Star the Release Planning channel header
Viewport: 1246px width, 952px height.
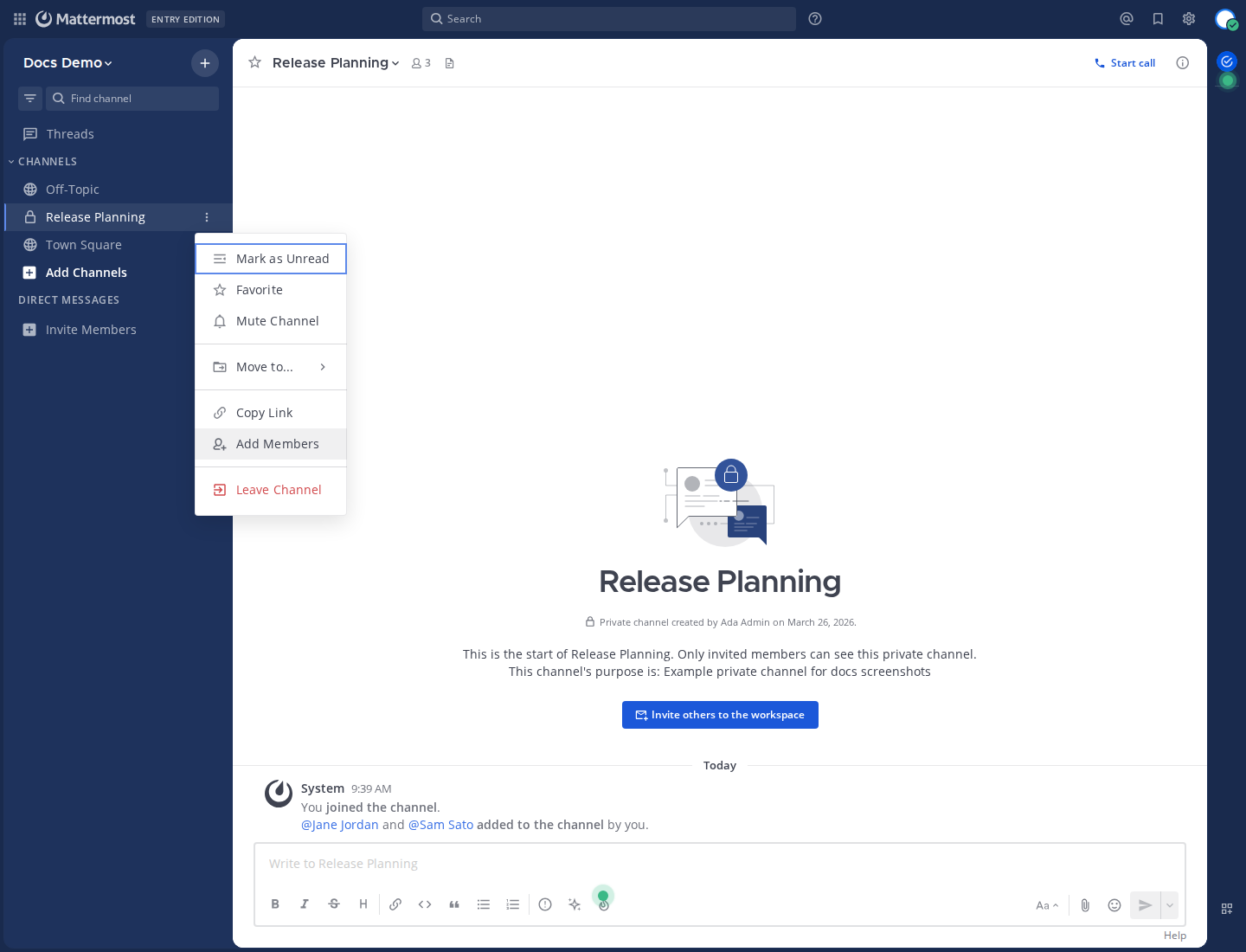pyautogui.click(x=255, y=62)
